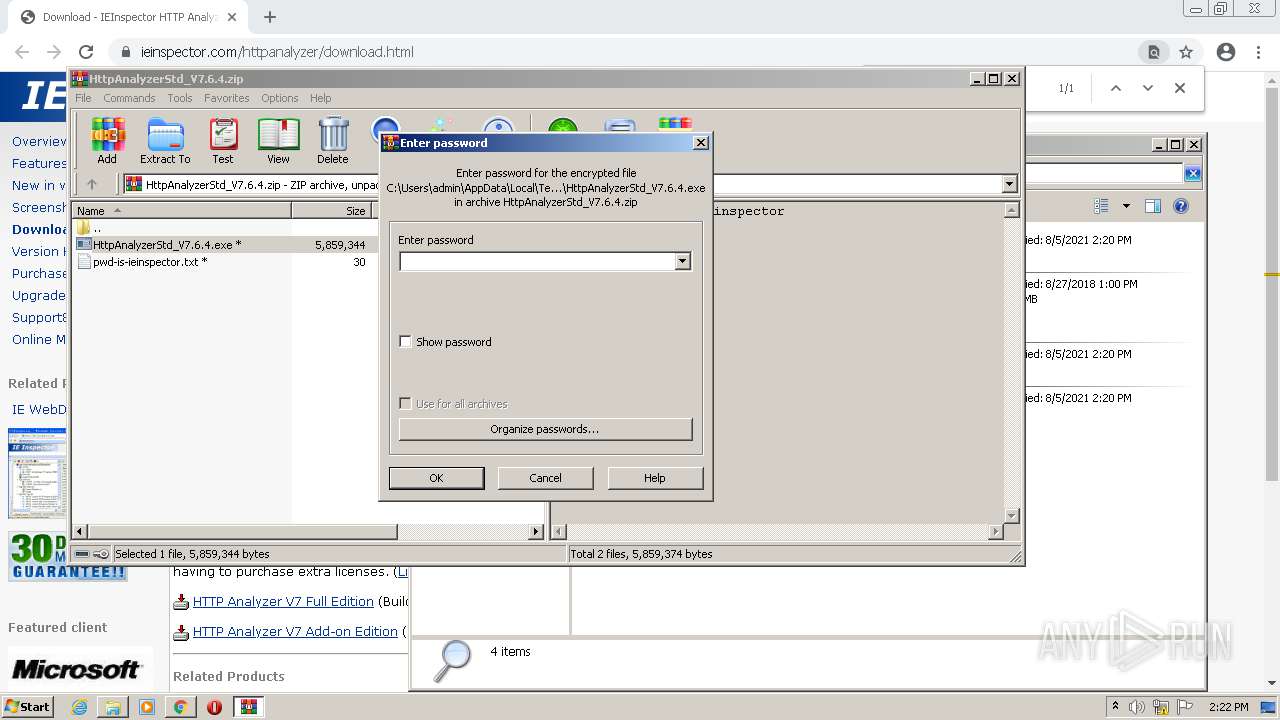Go to previous find-in-page result

pos(1116,88)
